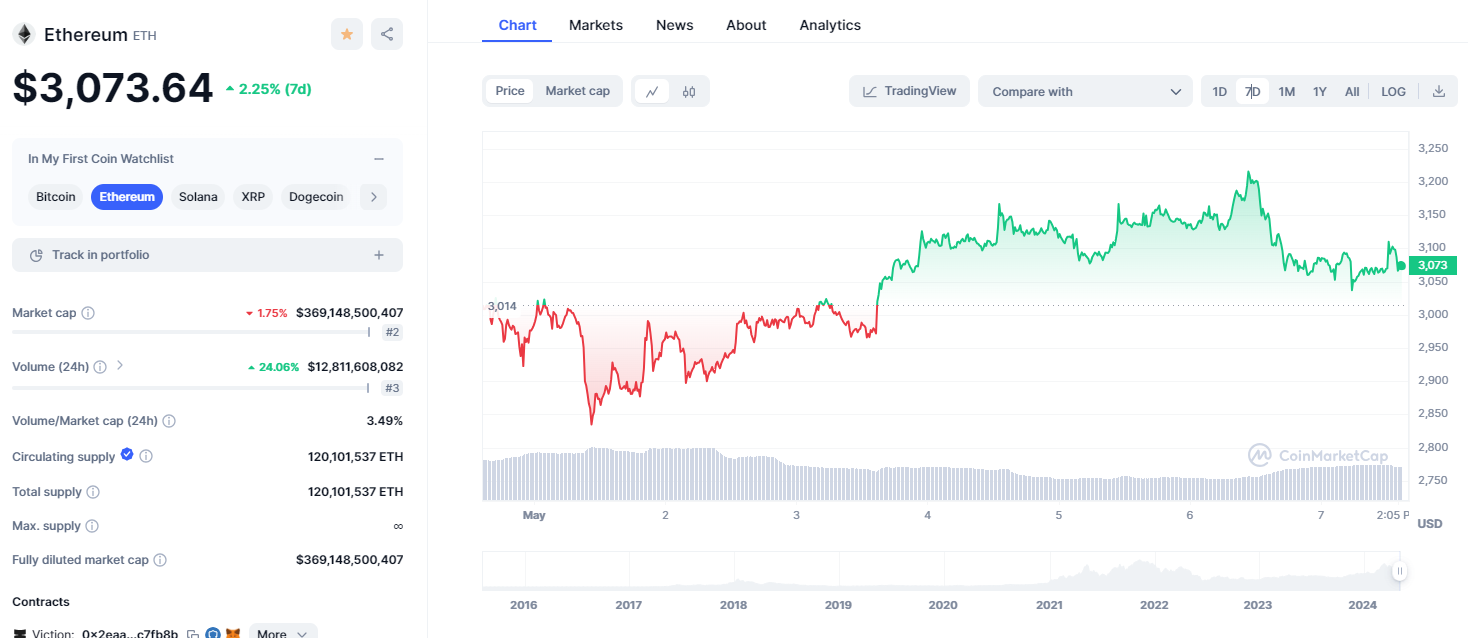Screen dimensions: 1468x638
Task: Open the Compare with dropdown
Action: click(x=1085, y=91)
